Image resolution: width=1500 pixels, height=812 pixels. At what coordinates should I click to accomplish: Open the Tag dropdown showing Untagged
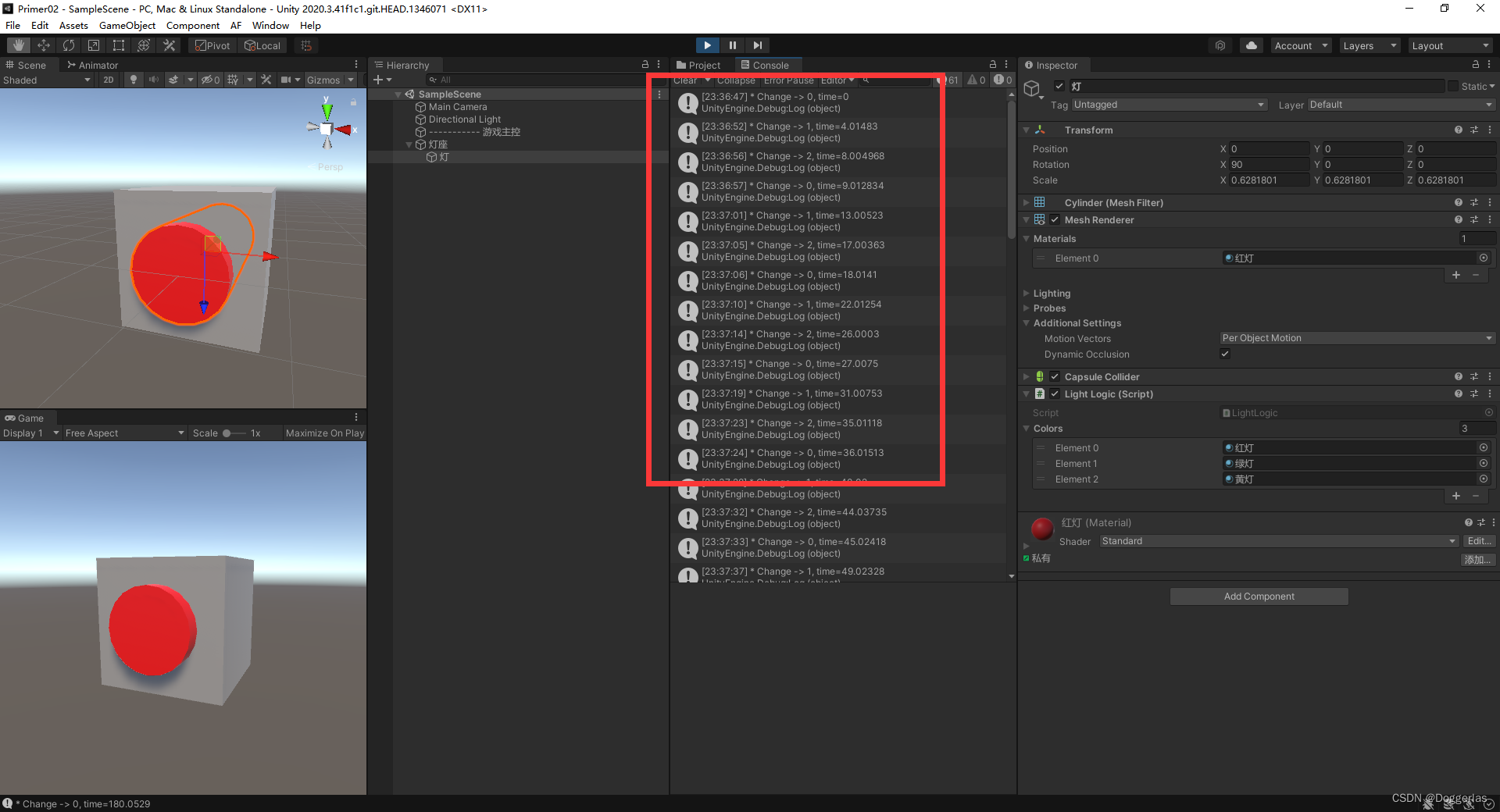(1169, 105)
